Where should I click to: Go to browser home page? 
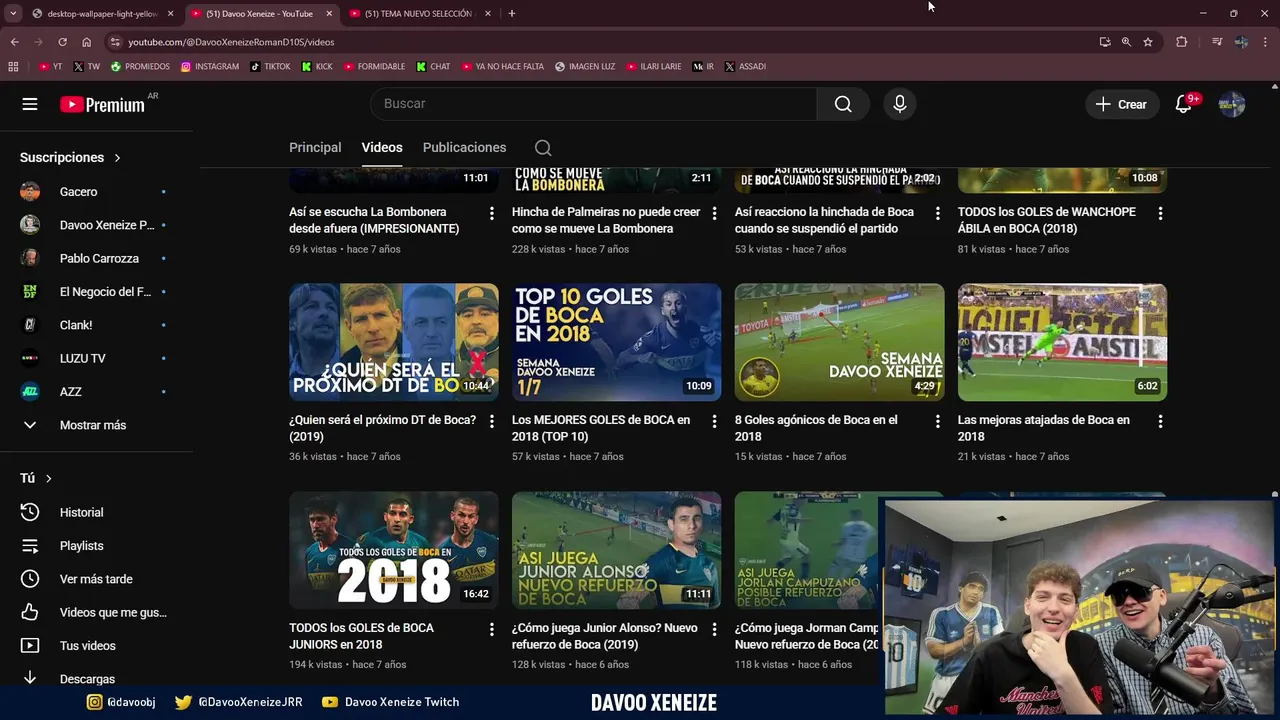click(86, 42)
